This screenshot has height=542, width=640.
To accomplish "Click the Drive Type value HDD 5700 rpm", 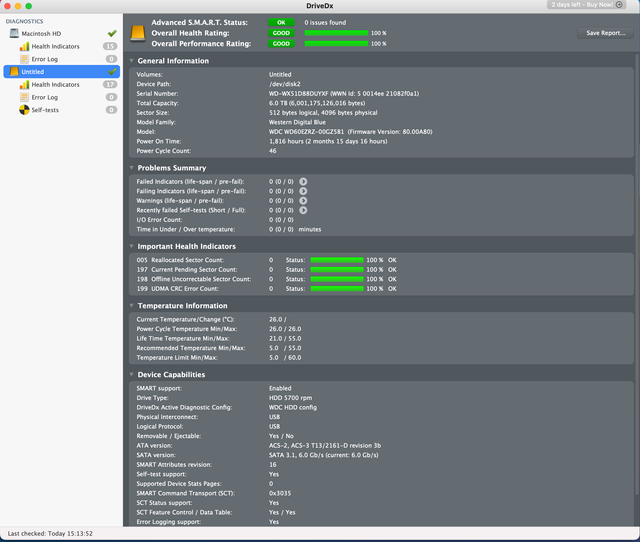I will click(x=290, y=398).
